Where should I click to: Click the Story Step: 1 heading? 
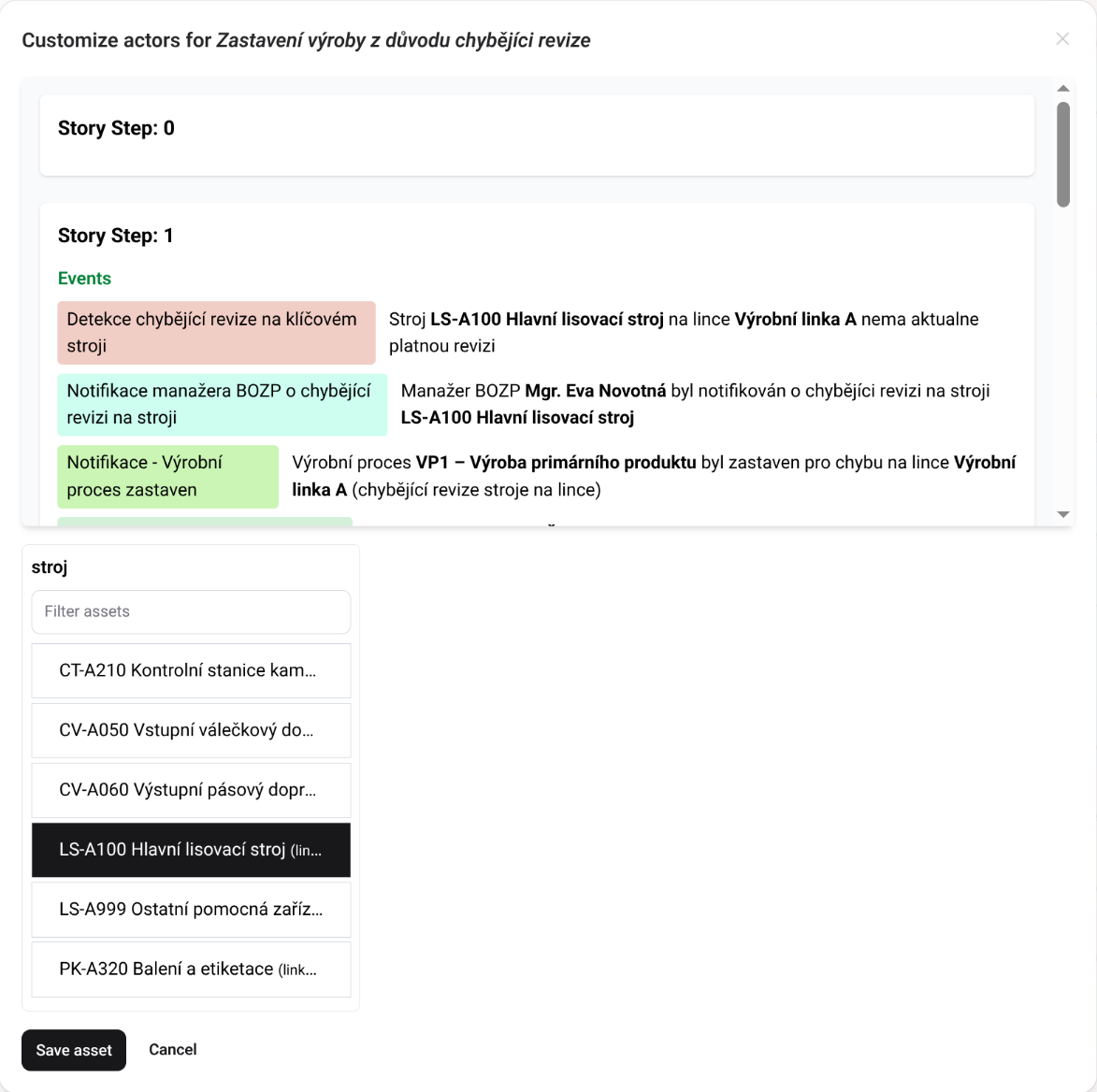click(x=116, y=236)
